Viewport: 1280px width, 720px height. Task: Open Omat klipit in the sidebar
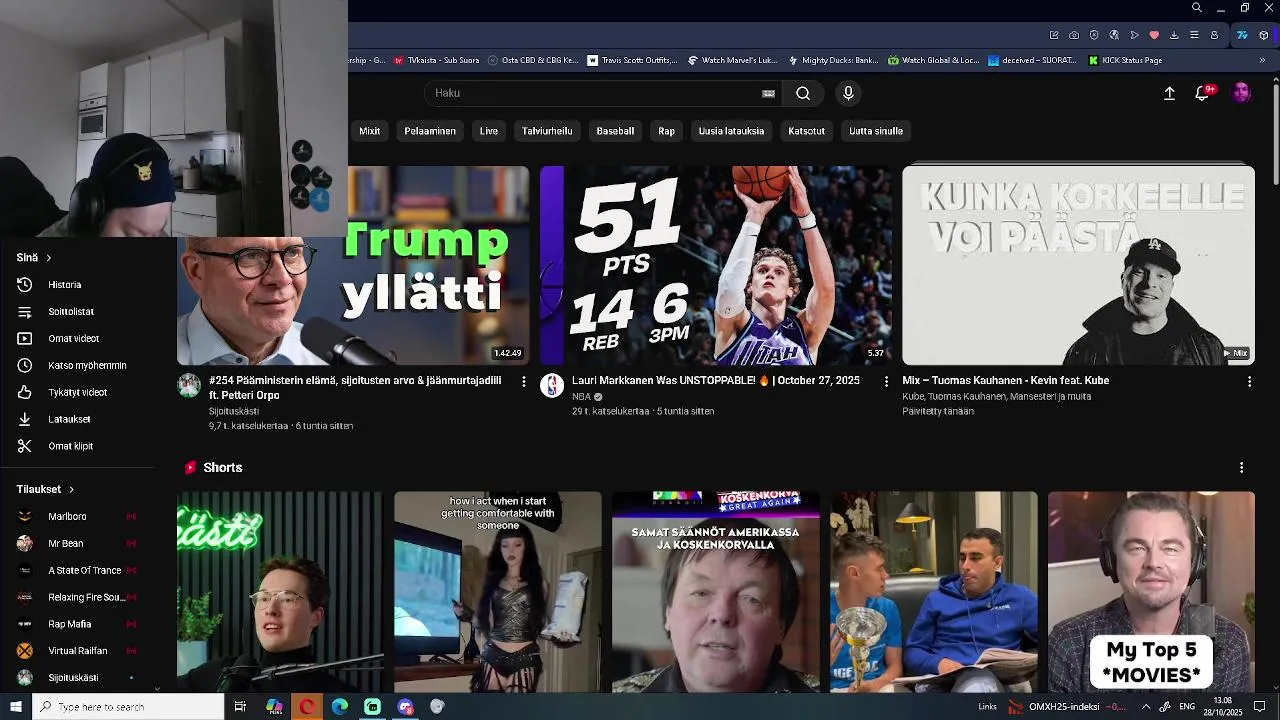pos(75,447)
